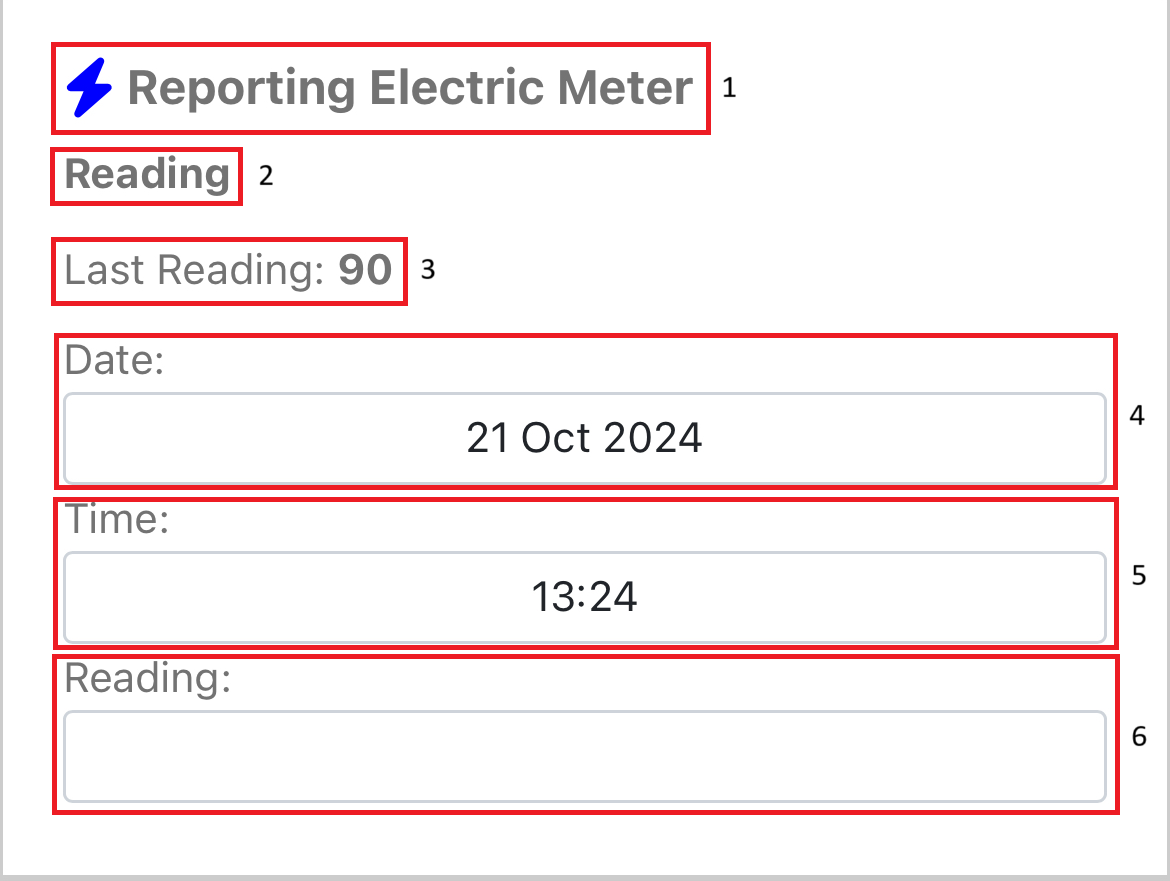Click annotation number 1 beside the title
Viewport: 1170px width, 881px height.
pos(729,88)
